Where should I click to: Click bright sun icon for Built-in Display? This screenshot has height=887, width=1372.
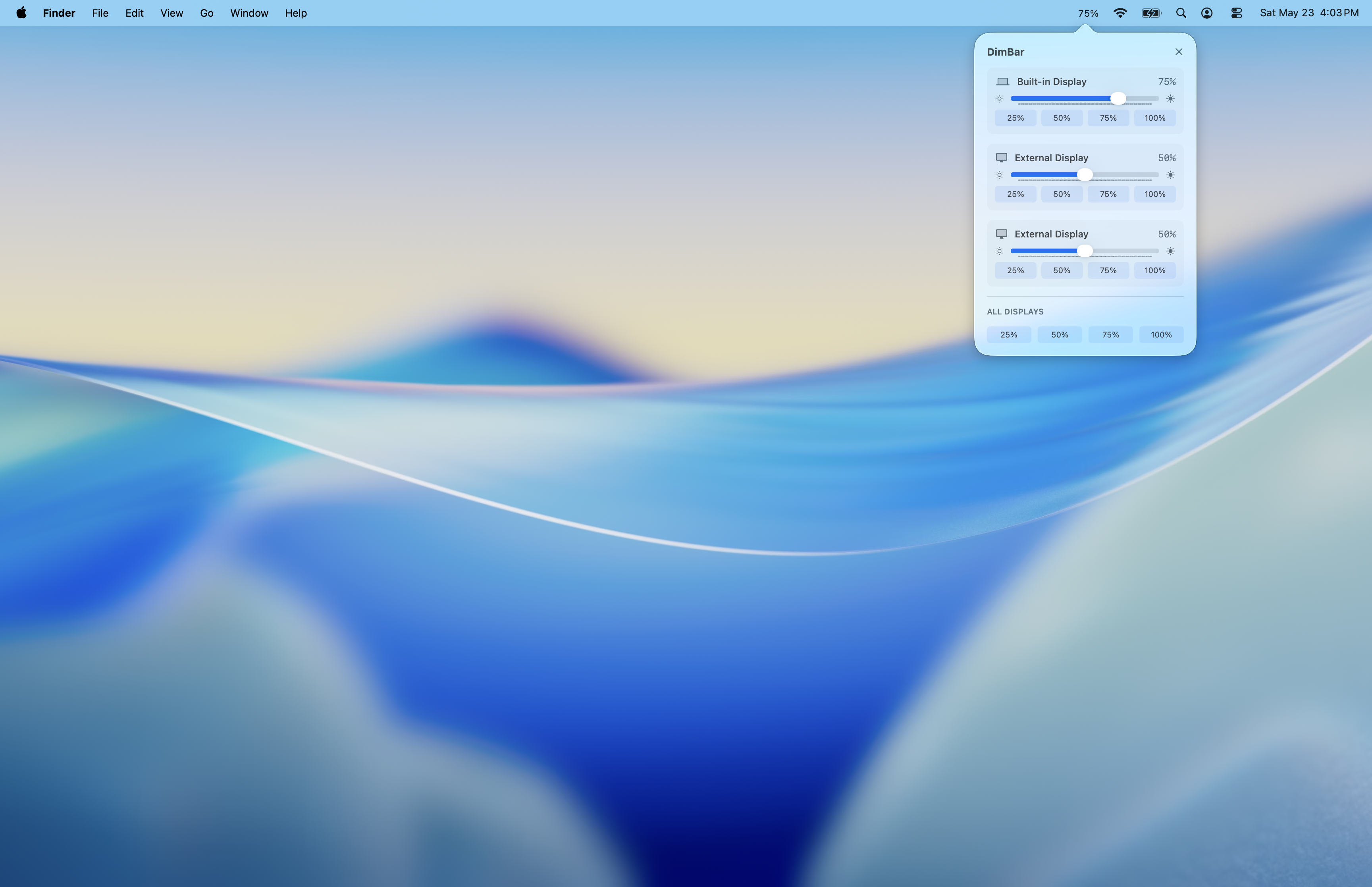click(x=1170, y=98)
